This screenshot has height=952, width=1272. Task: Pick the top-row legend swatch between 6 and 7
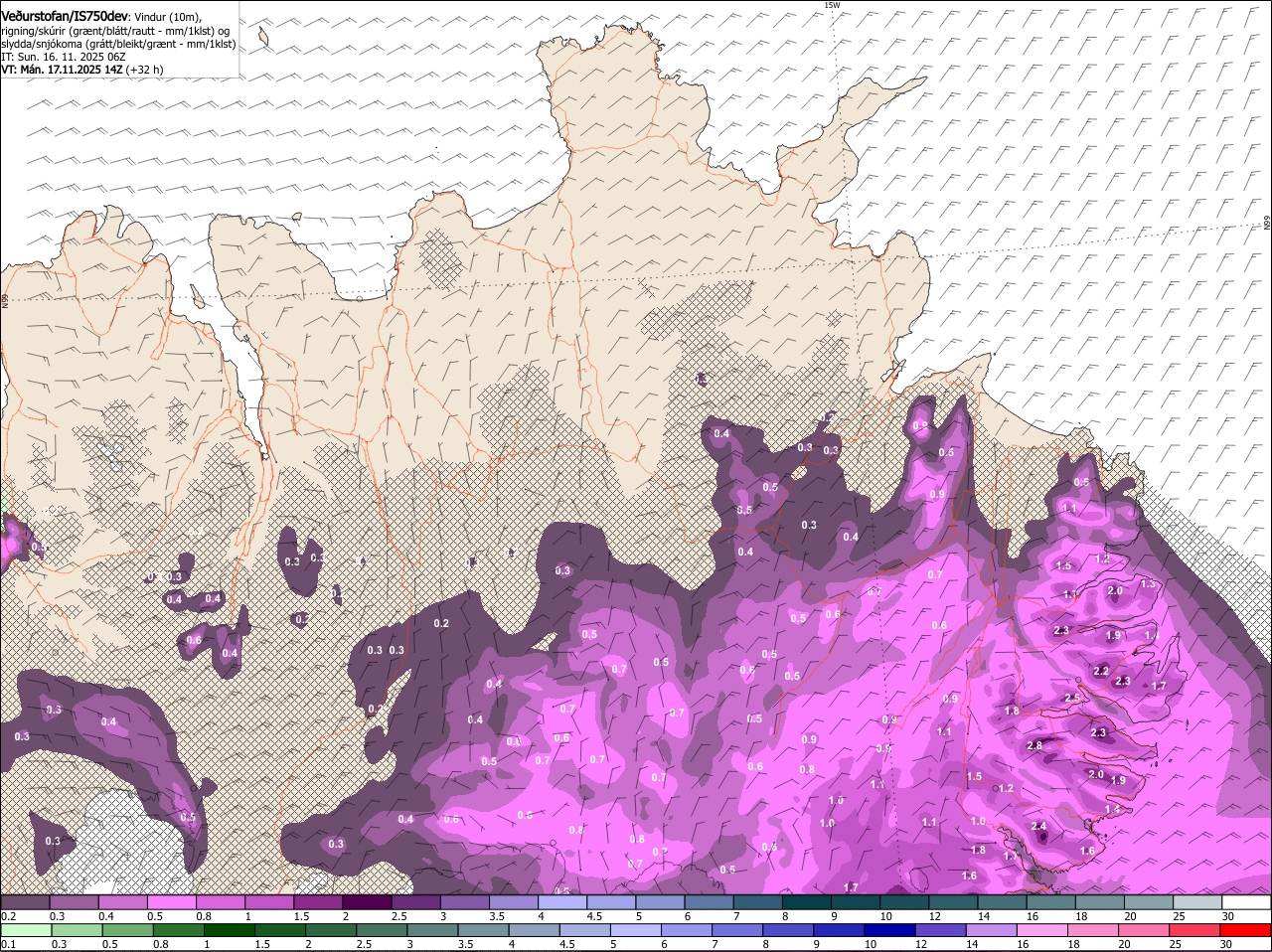(710, 902)
